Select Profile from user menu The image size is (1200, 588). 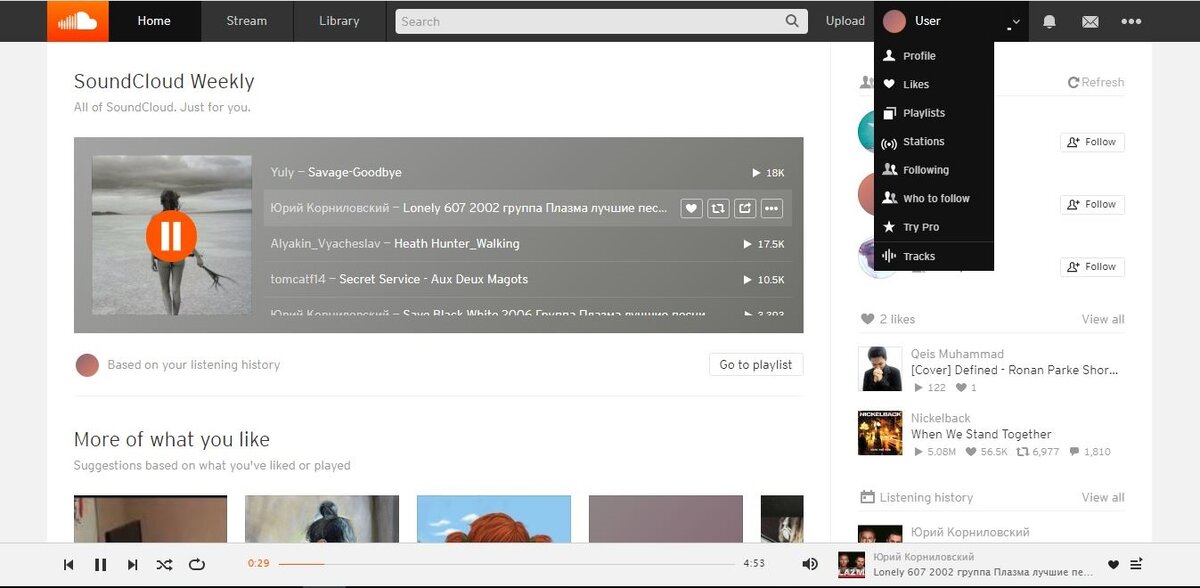934,56
